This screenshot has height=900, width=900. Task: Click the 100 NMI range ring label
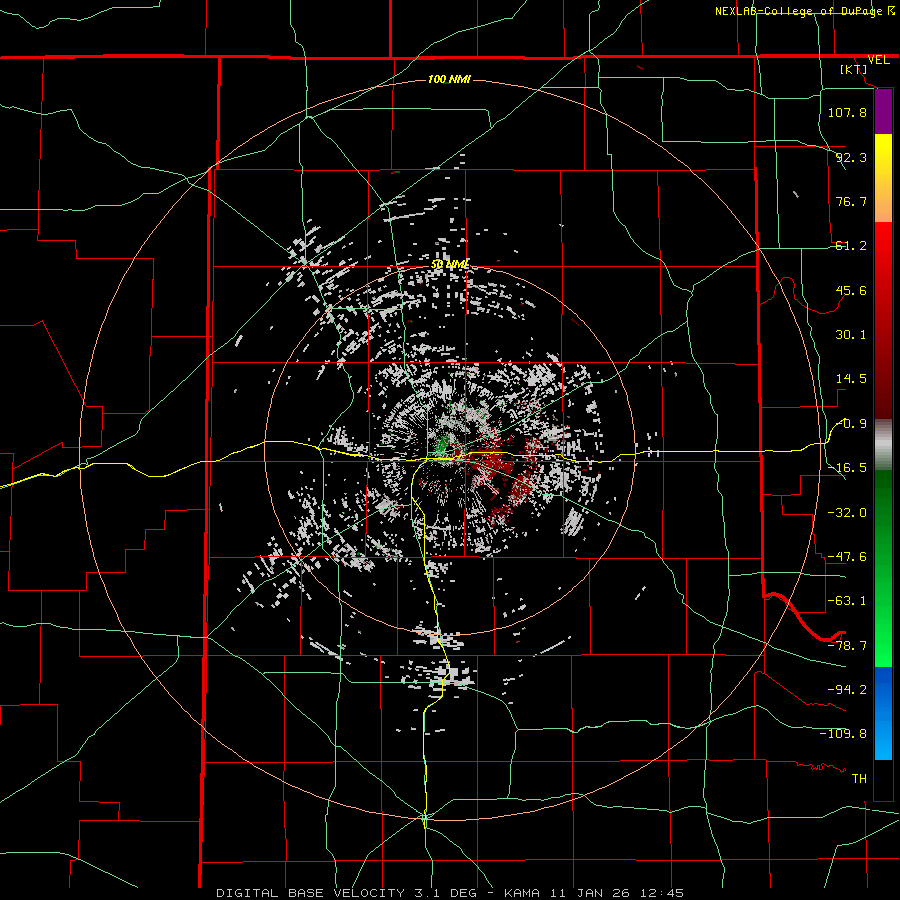pyautogui.click(x=449, y=79)
